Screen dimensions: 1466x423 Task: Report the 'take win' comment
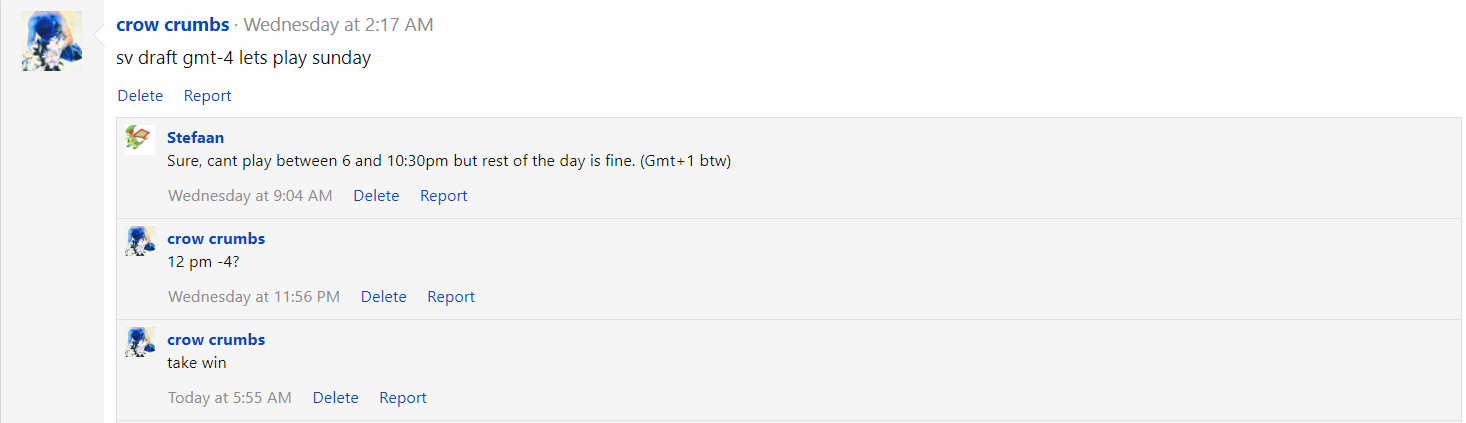click(x=403, y=398)
